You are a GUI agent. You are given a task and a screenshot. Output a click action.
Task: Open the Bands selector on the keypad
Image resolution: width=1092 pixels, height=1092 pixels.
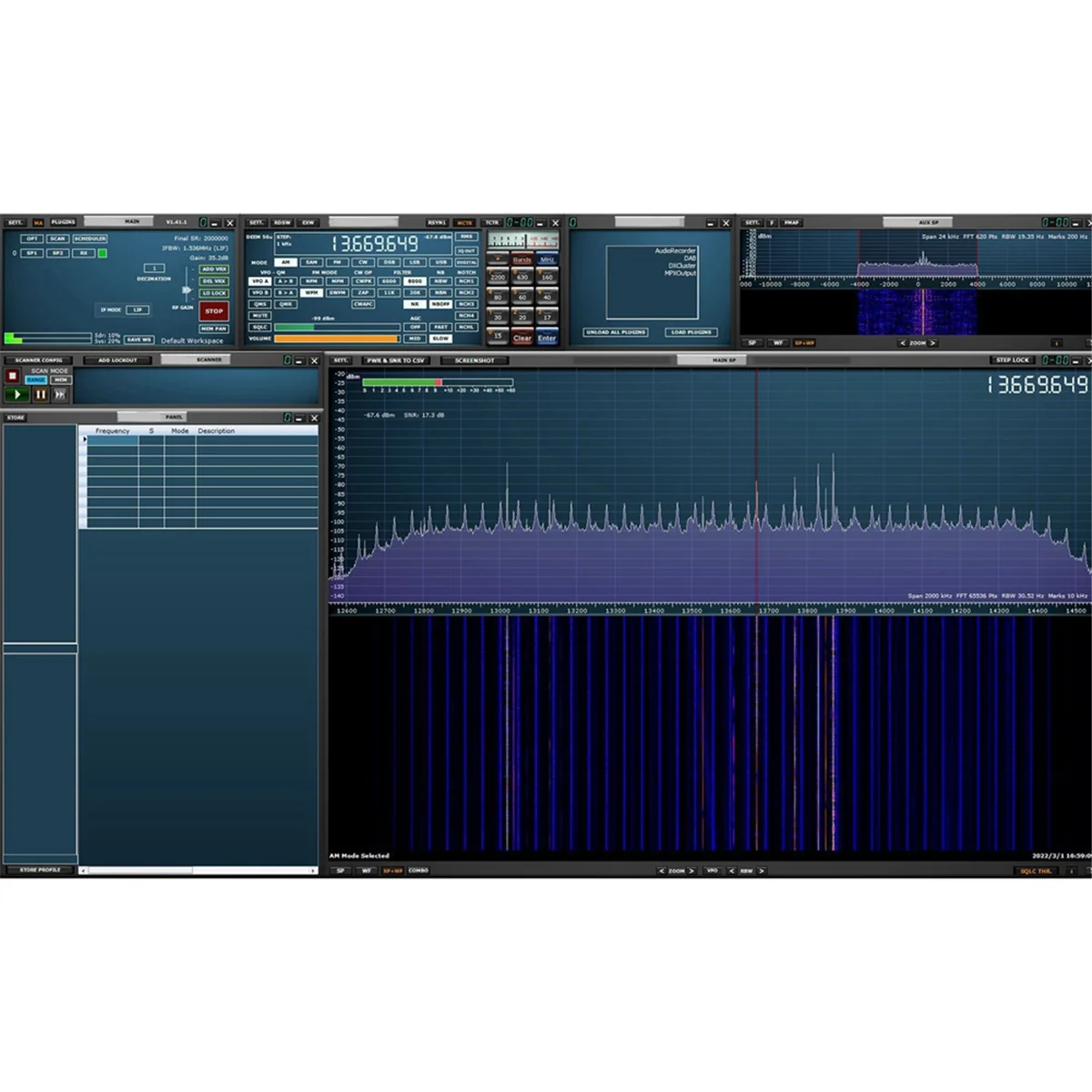pyautogui.click(x=521, y=260)
